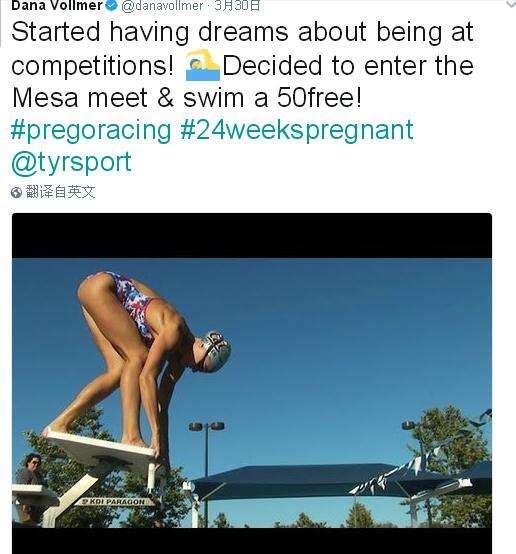
Task: Open the @danavollmer handle link
Action: click(162, 6)
